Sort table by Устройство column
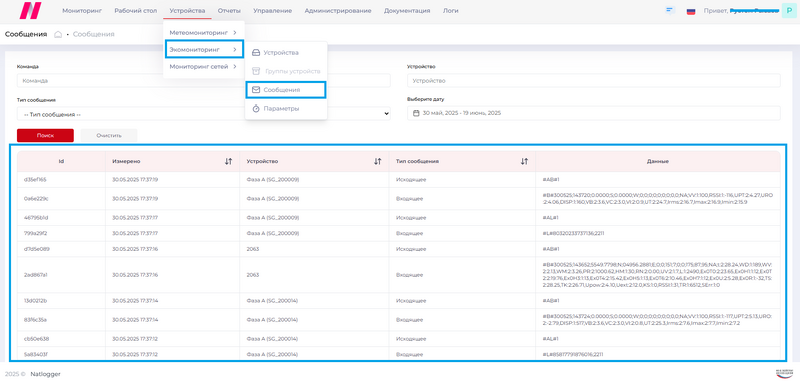The height and width of the screenshot is (382, 800). pos(378,161)
